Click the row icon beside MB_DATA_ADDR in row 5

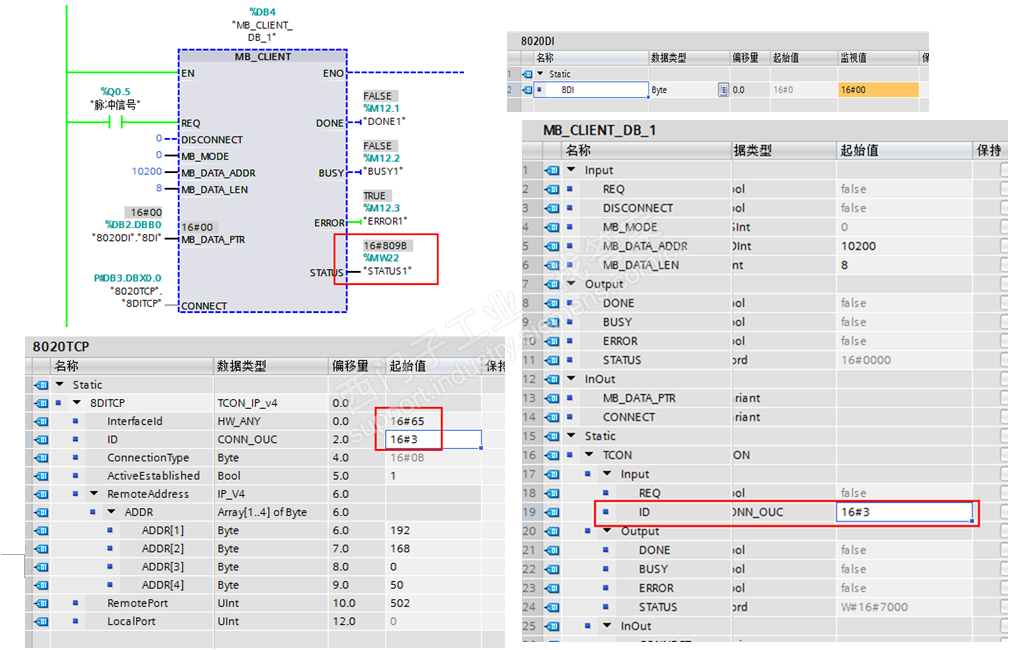pyautogui.click(x=552, y=246)
